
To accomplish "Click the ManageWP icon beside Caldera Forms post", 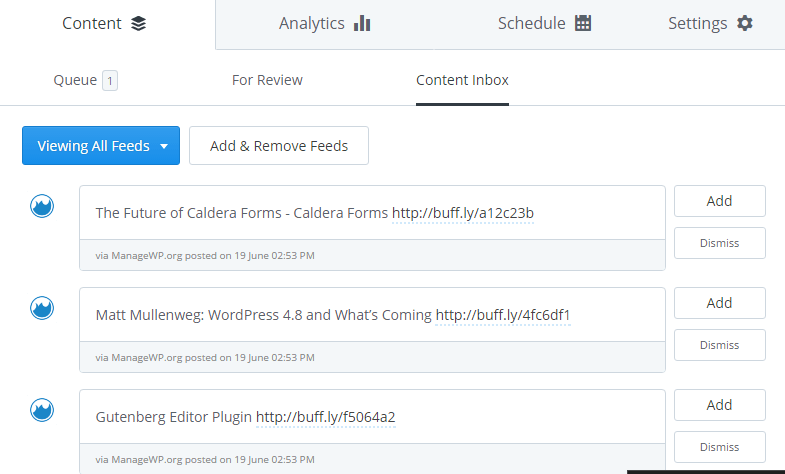I will tap(42, 206).
